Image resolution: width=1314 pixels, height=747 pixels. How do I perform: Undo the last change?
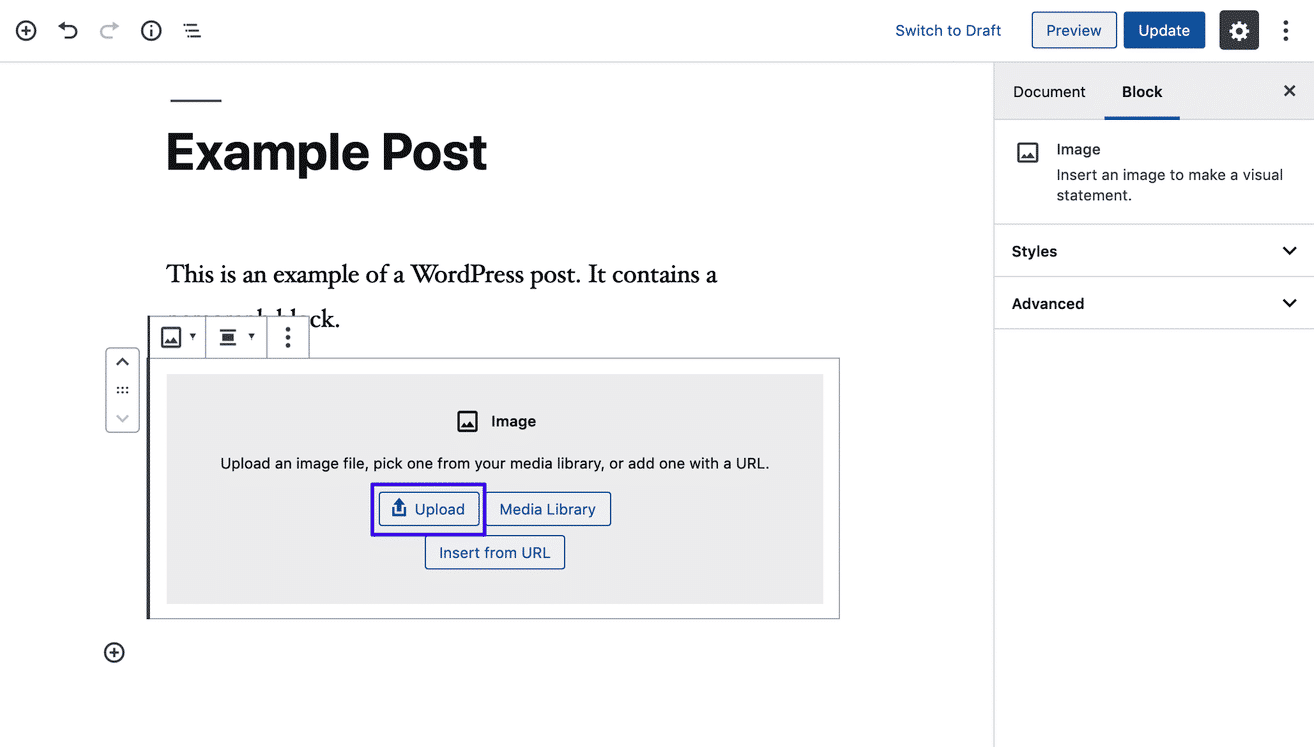pyautogui.click(x=67, y=30)
